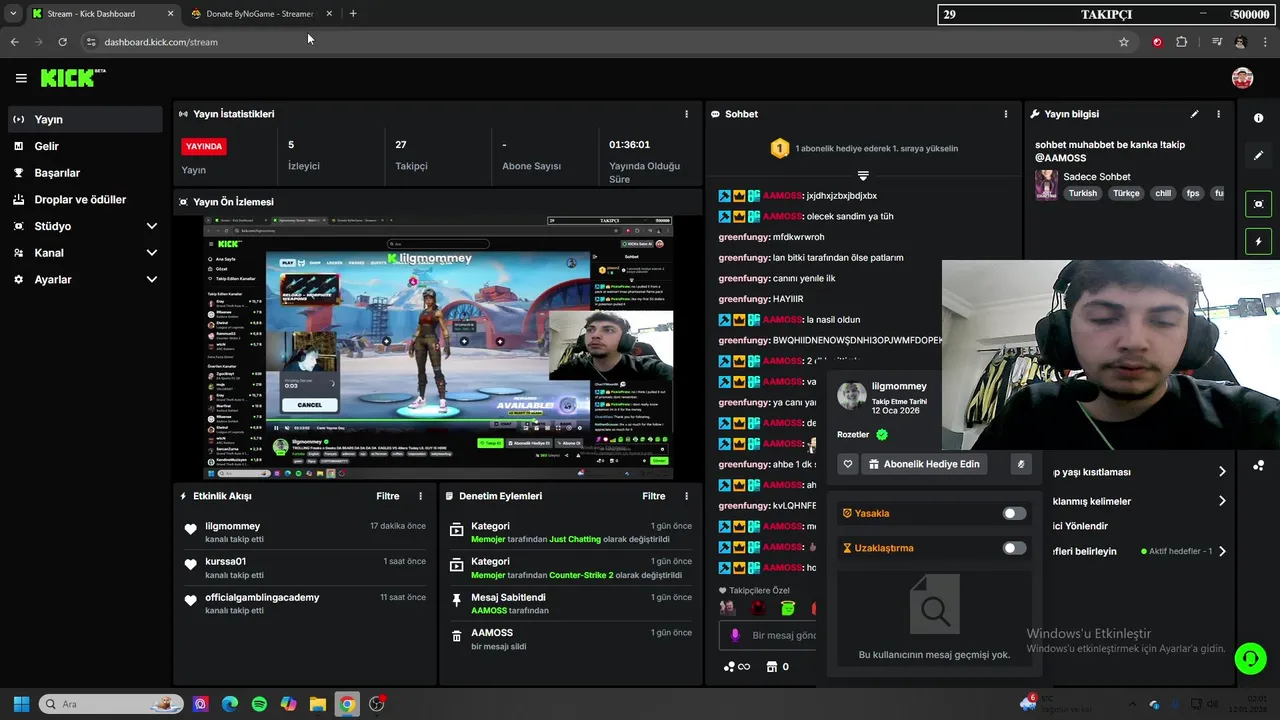The height and width of the screenshot is (720, 1280).
Task: Open Filtre dropdown in Denetim Eylemleri
Action: [654, 496]
